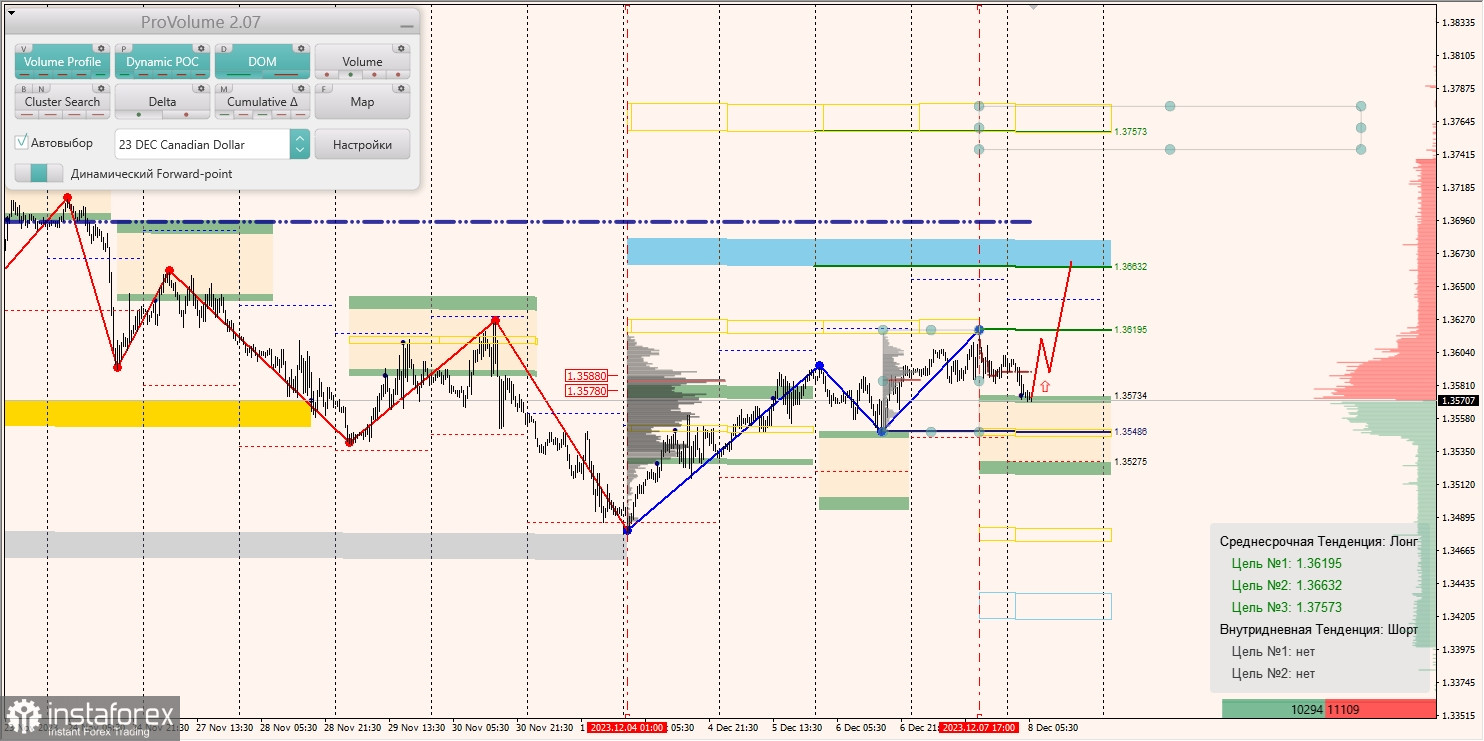Uncheck the Автовыбор checkbox
1484x741 pixels.
click(22, 142)
